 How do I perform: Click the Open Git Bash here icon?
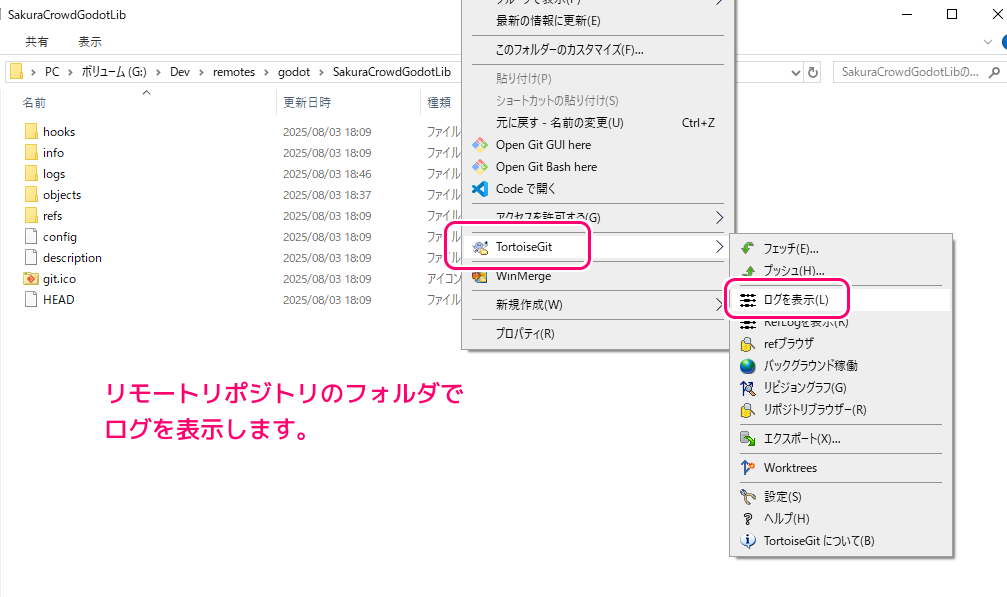(x=480, y=167)
